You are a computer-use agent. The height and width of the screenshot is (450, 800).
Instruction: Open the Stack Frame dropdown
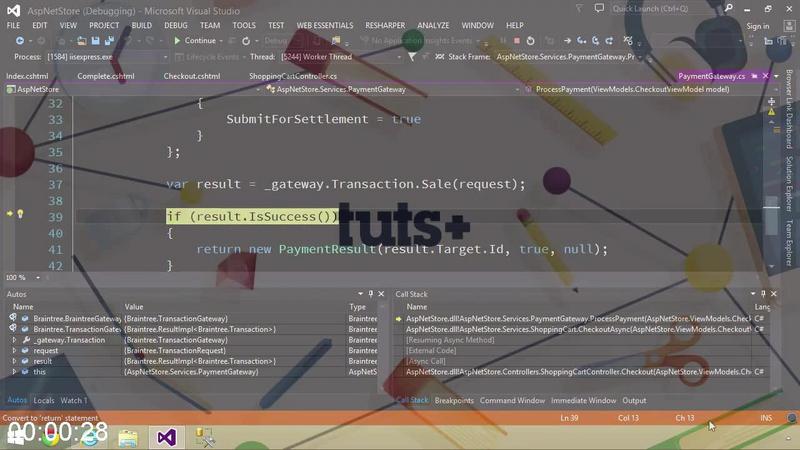coord(640,57)
